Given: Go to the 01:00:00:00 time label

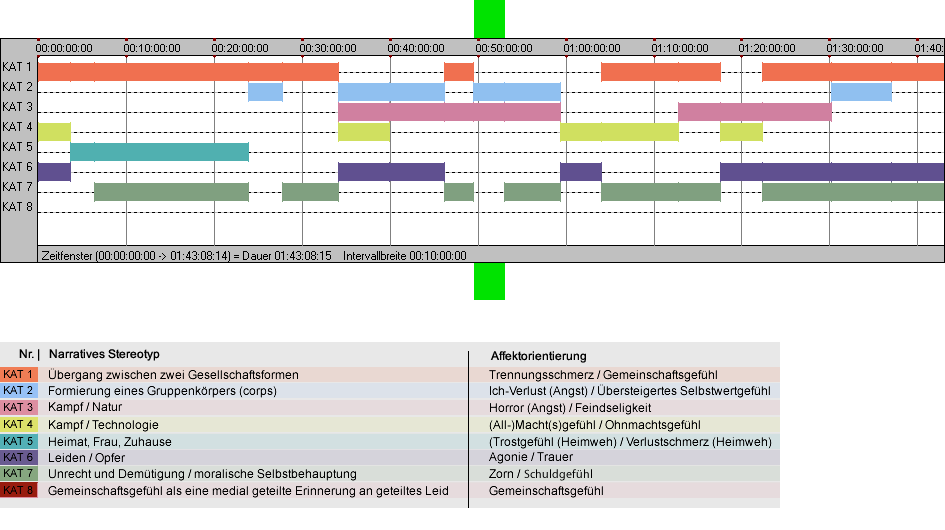Looking at the screenshot, I should pyautogui.click(x=592, y=48).
